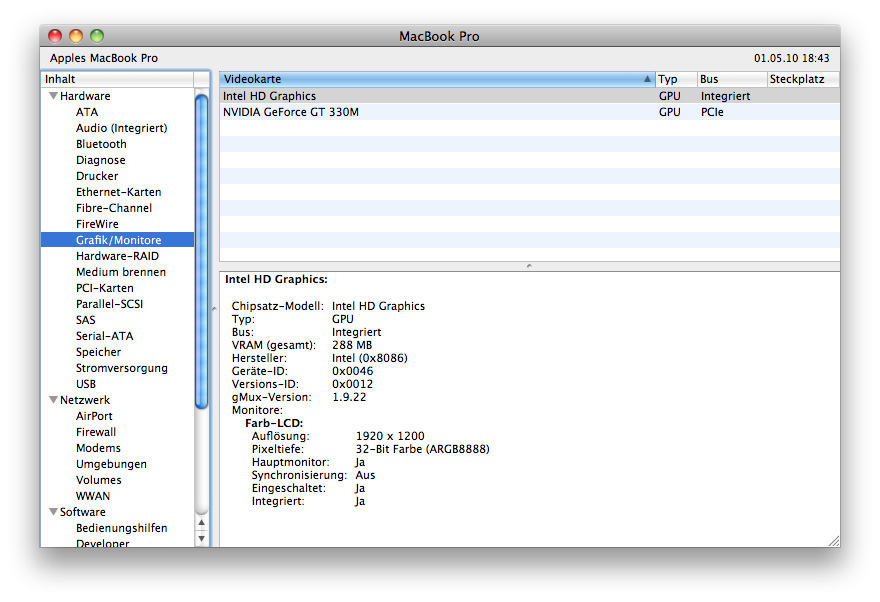Click the Netzwerk category label
The image size is (880, 602).
(85, 400)
